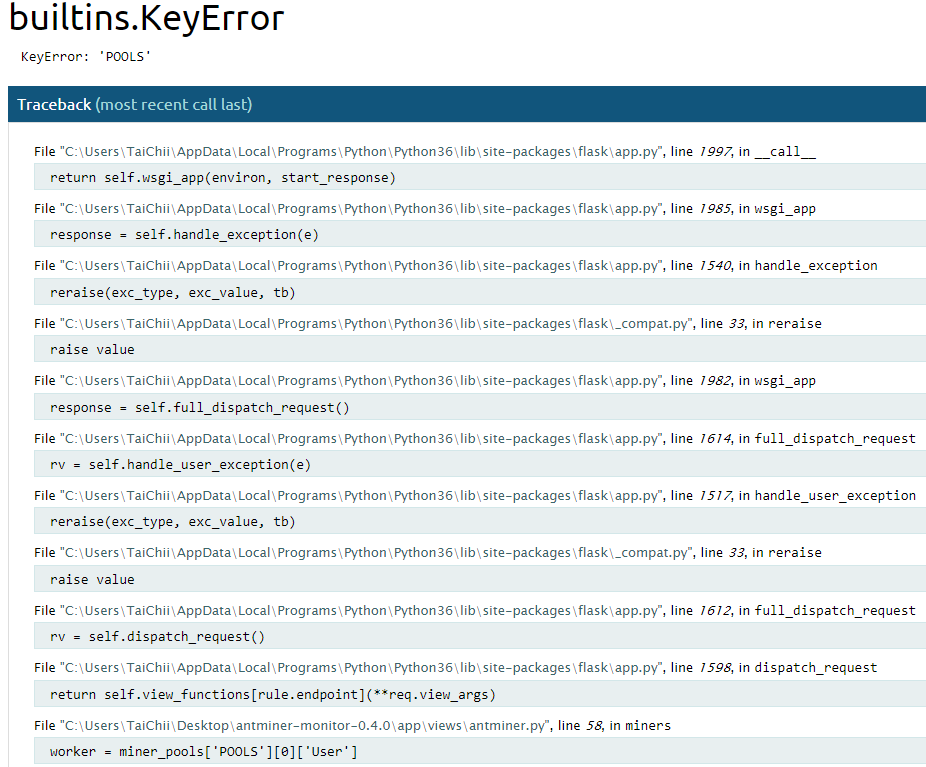This screenshot has height=767, width=926.
Task: Open code line 'return self.view_functions[rule.endpoint]'
Action: click(x=480, y=694)
